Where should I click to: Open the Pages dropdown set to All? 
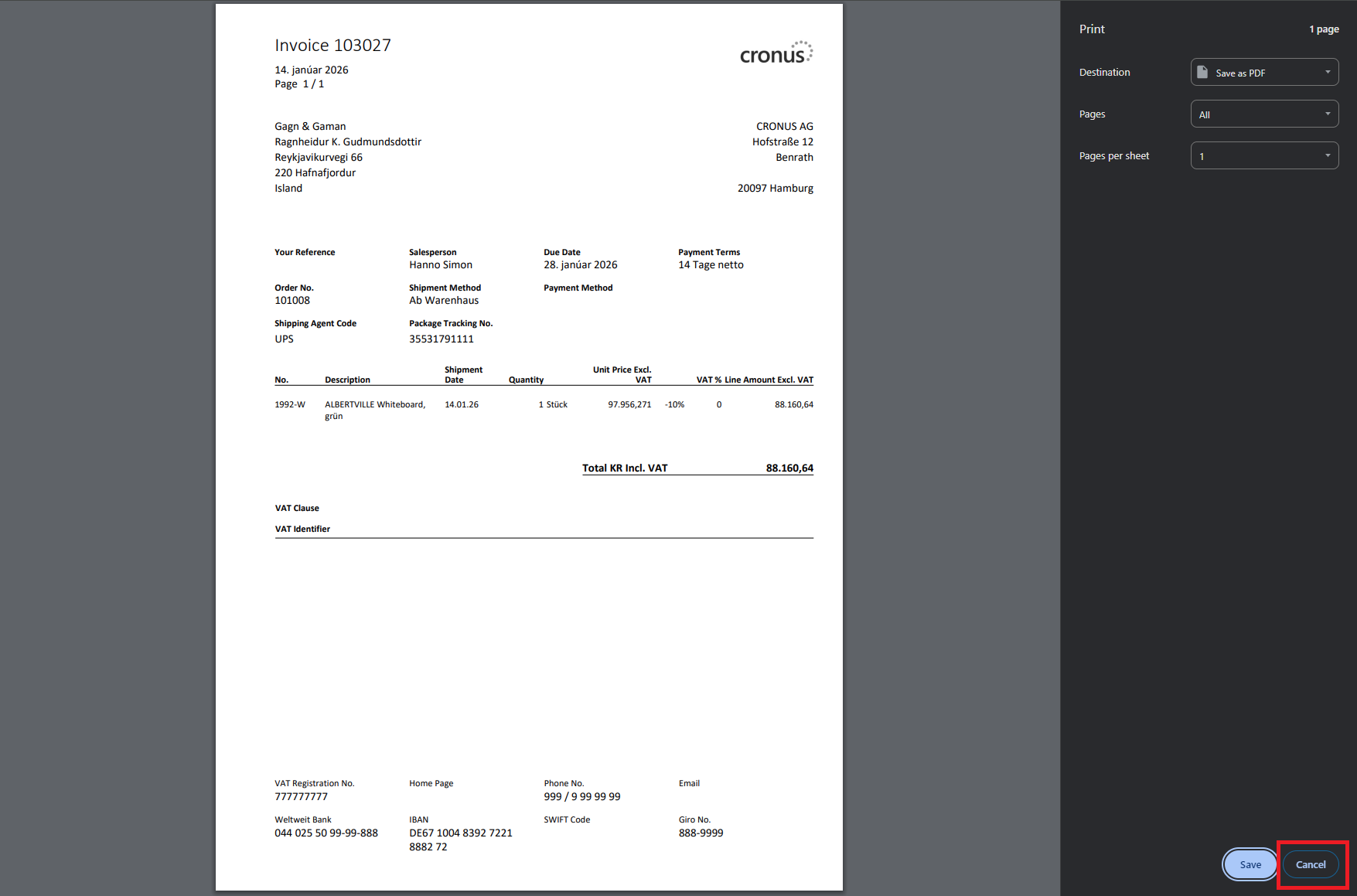pyautogui.click(x=1263, y=114)
